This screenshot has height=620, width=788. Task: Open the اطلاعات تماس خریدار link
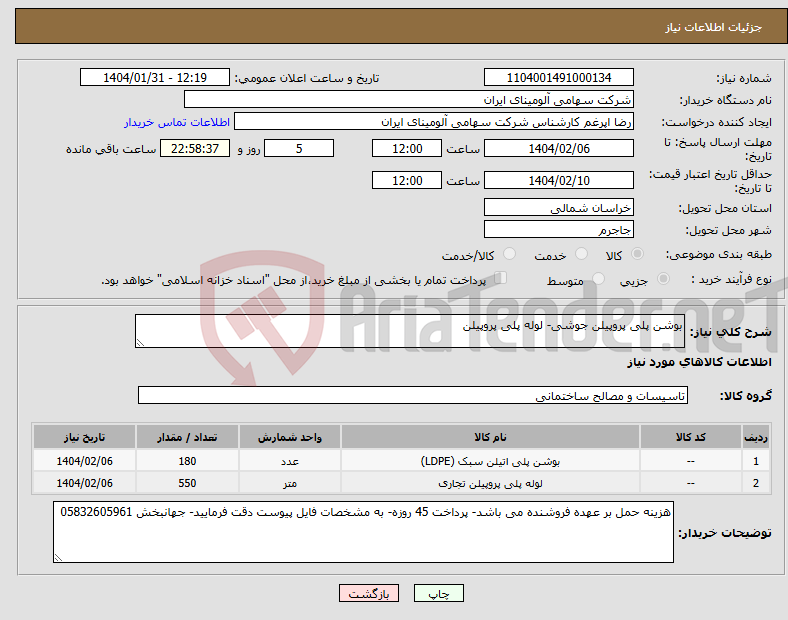177,122
